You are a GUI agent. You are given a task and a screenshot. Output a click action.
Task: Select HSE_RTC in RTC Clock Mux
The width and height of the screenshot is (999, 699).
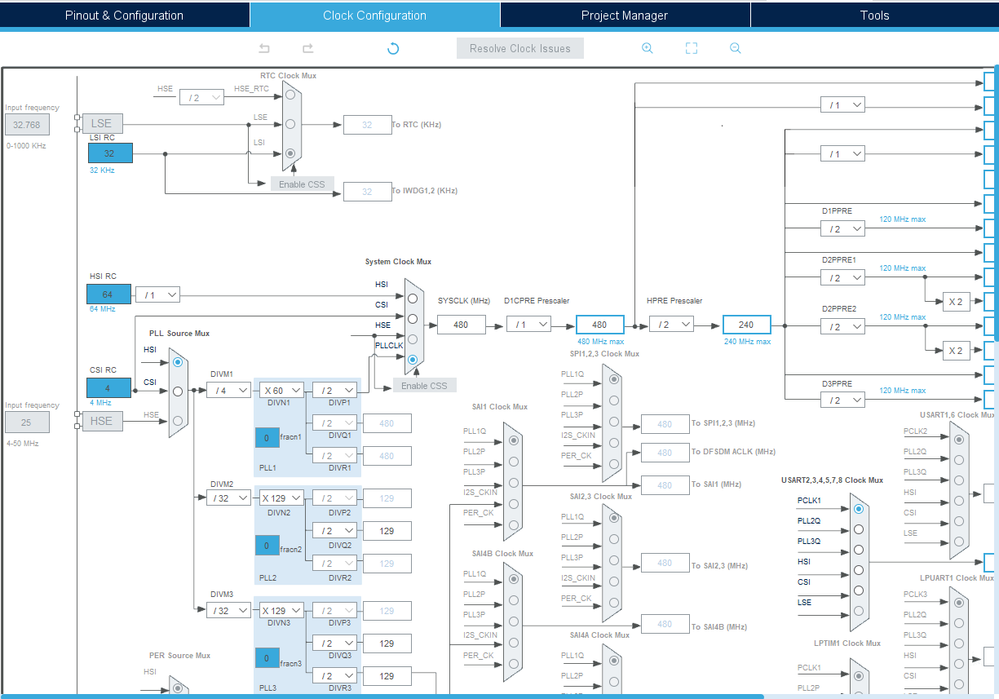[290, 95]
